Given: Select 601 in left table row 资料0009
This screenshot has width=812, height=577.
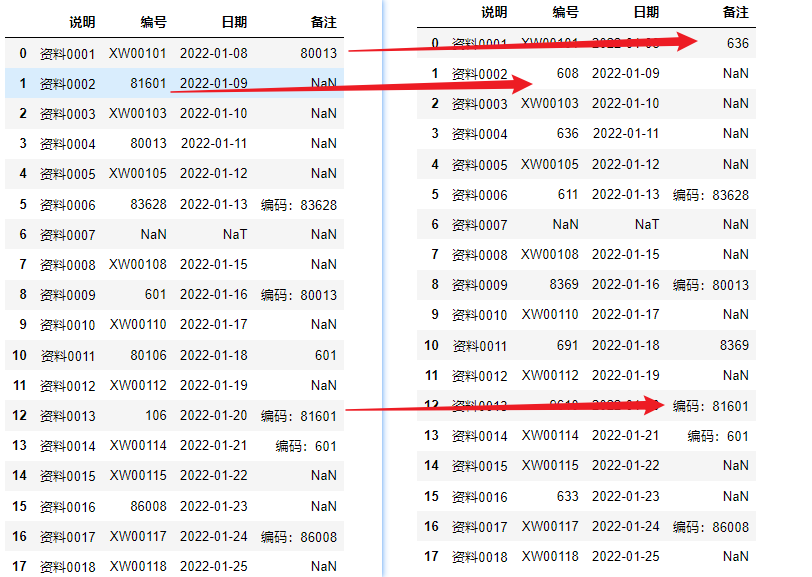Looking at the screenshot, I should point(155,295).
